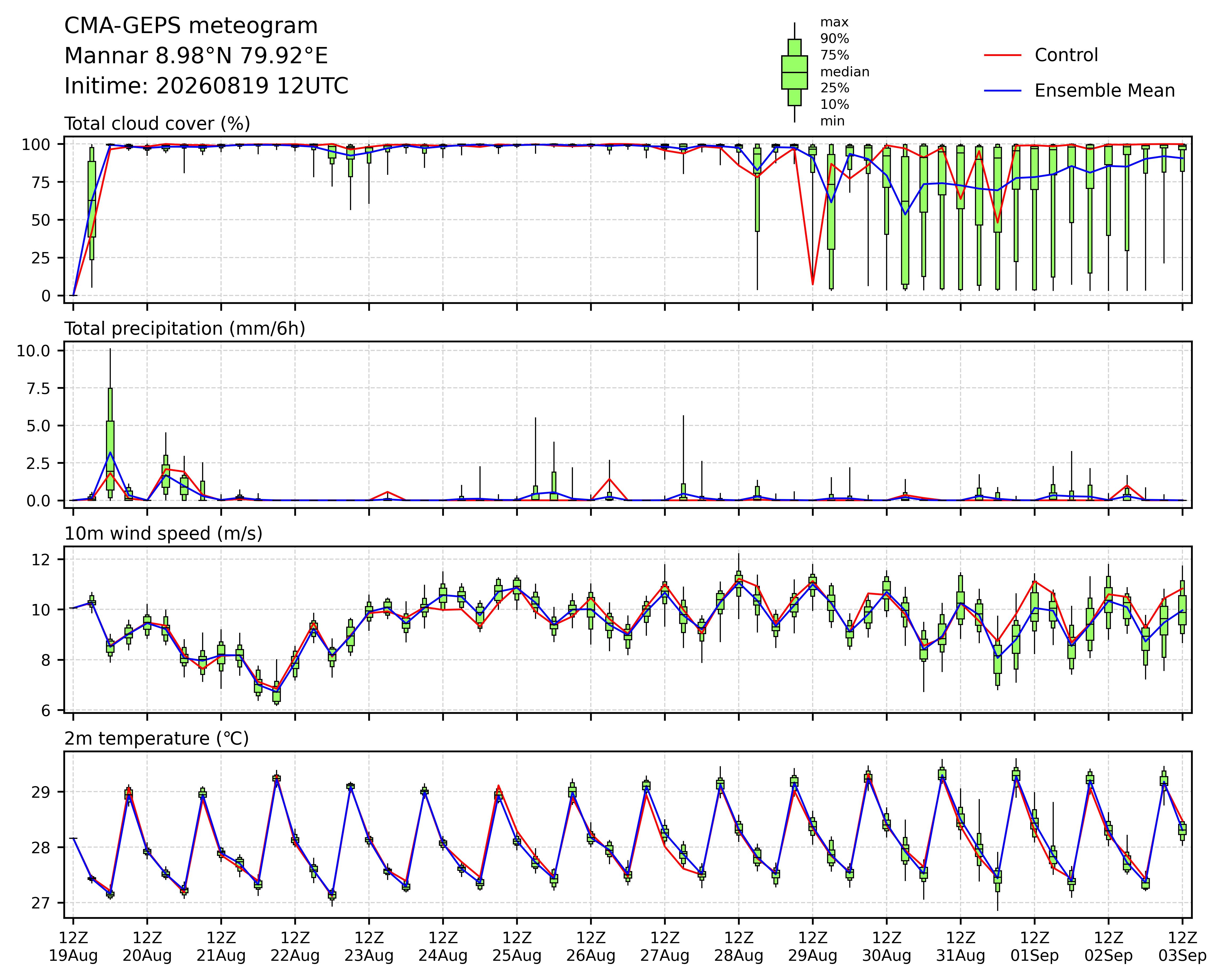The image size is (1223, 980).
Task: Click the red Control legend line
Action: point(1002,55)
